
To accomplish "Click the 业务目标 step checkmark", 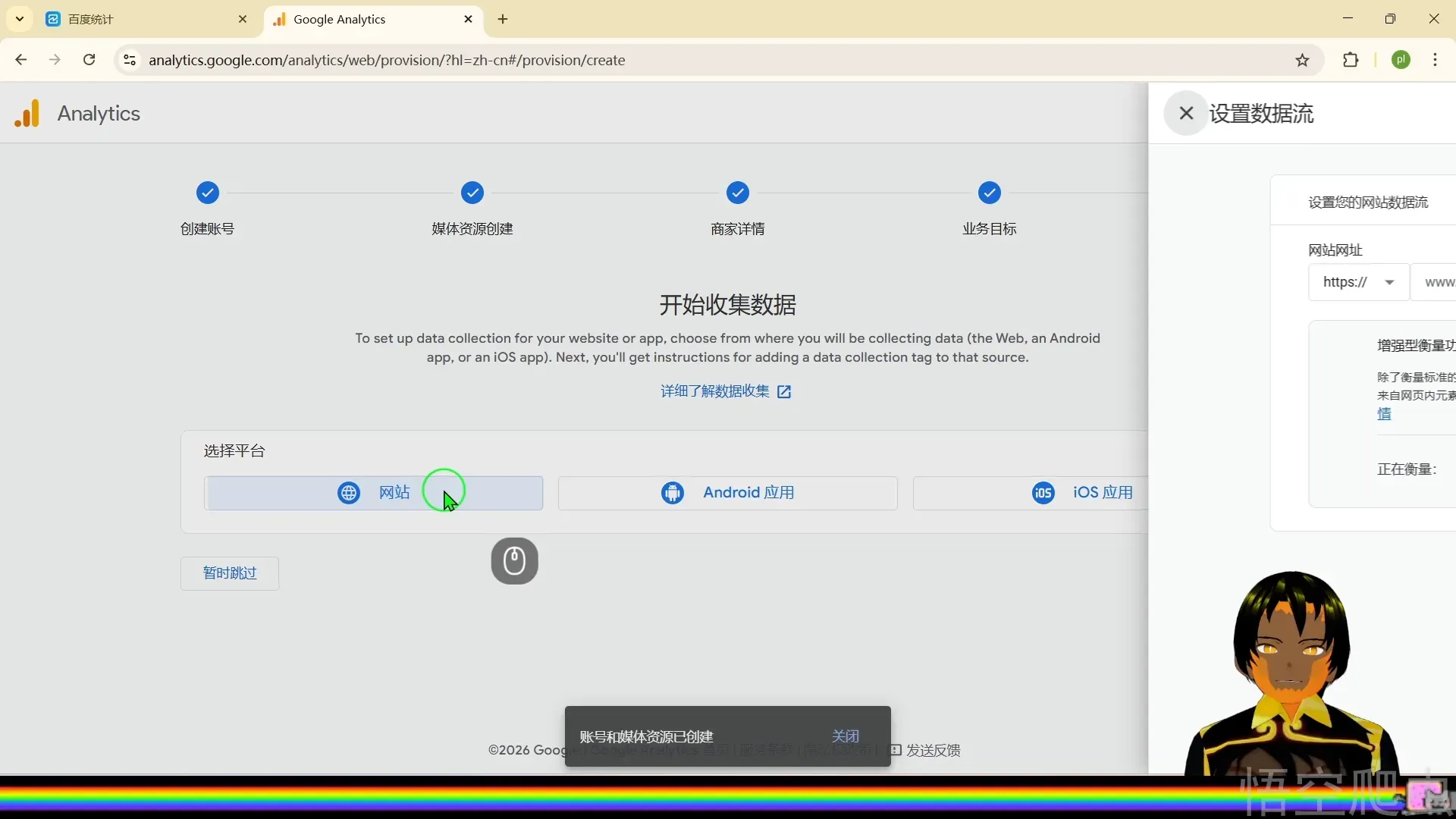I will pos(990,193).
